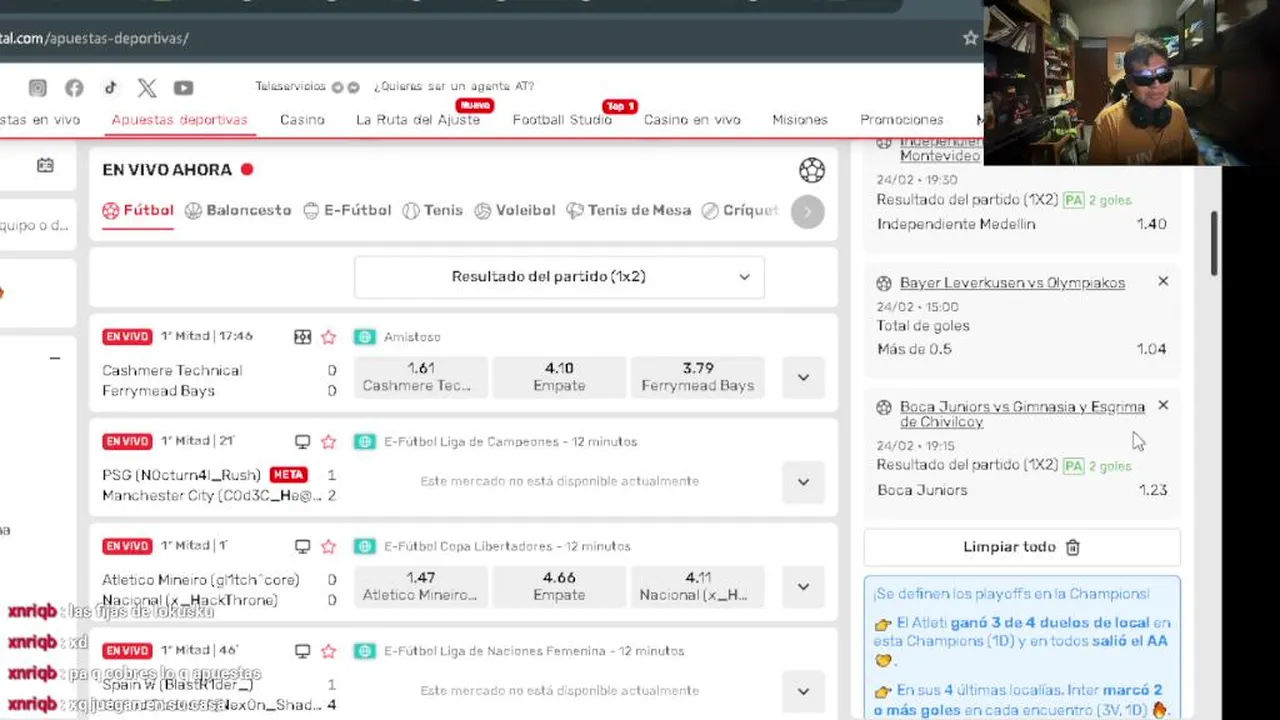Image resolution: width=1280 pixels, height=720 pixels.
Task: Click ¿Quieres ser un agente AT? link
Action: pos(454,87)
